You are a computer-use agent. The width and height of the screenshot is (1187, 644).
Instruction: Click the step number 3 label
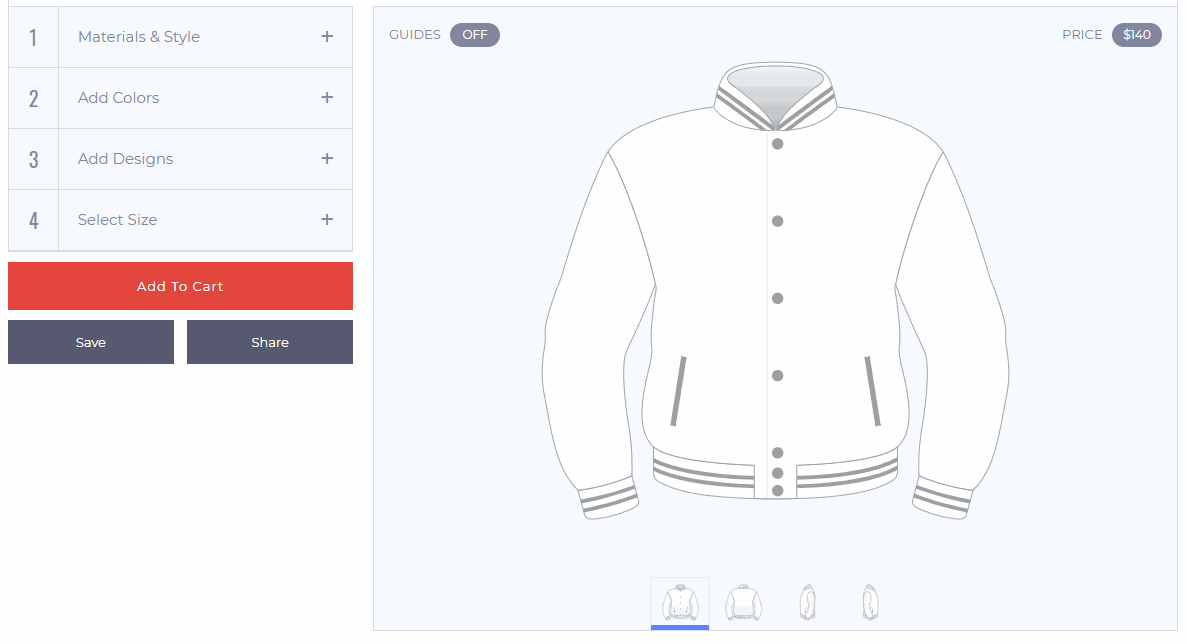[x=33, y=159]
